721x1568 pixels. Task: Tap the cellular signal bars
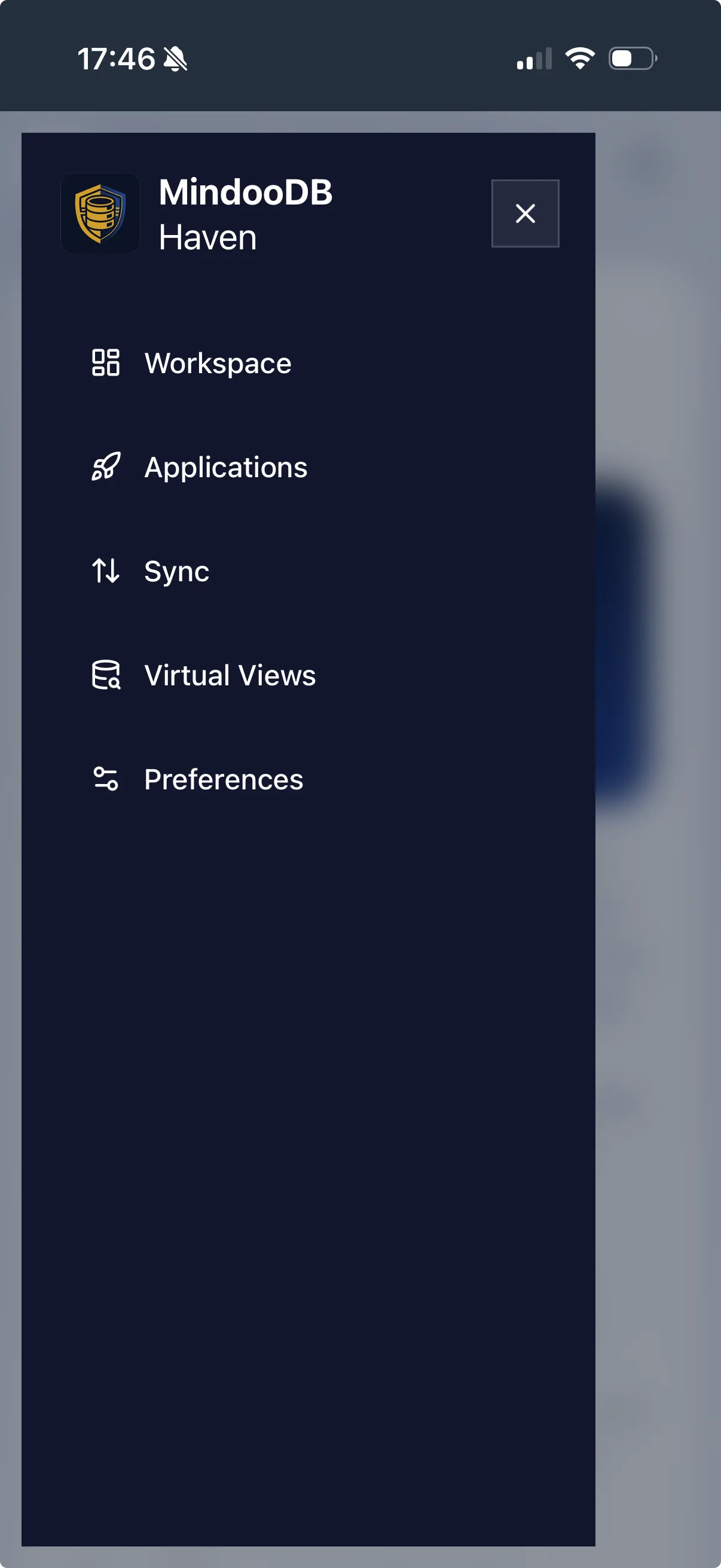click(534, 59)
